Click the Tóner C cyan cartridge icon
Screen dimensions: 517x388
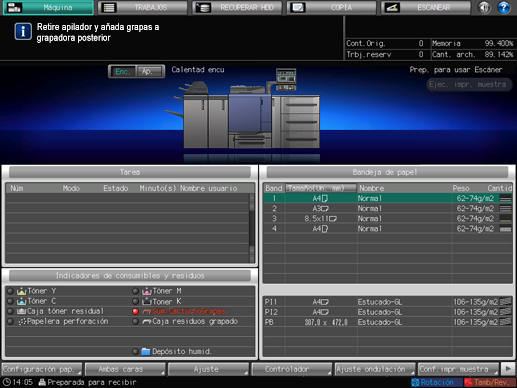tap(22, 301)
